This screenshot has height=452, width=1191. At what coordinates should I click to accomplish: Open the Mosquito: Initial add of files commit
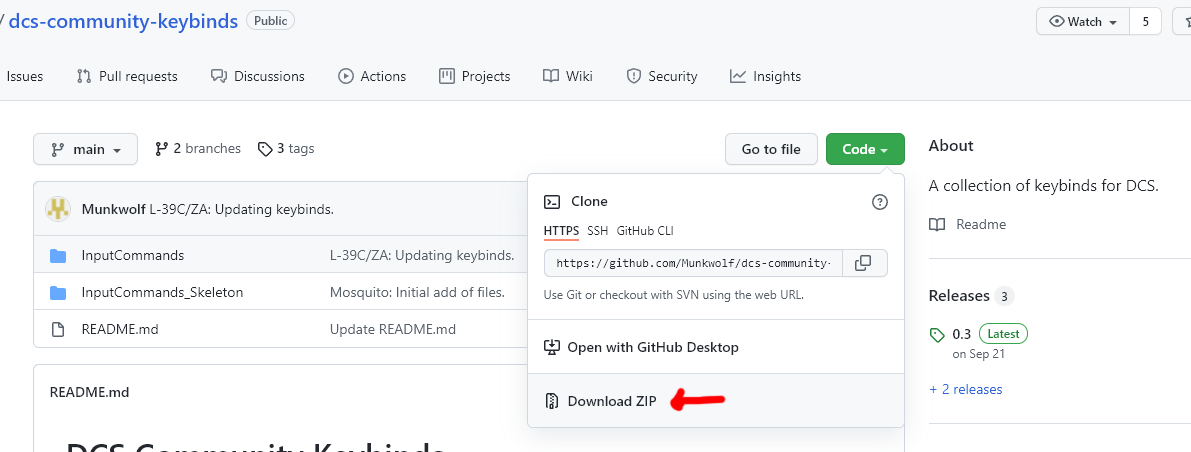click(417, 292)
